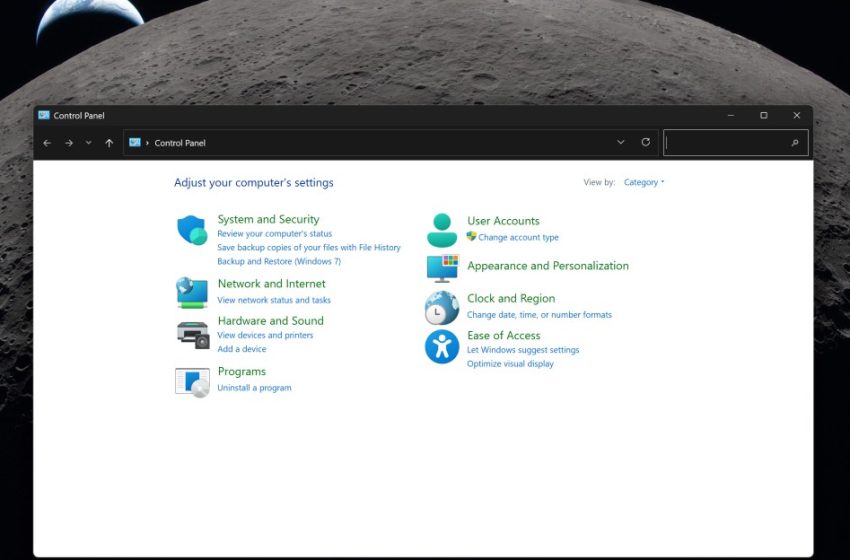The height and width of the screenshot is (560, 850).
Task: Click the search magnifier icon
Action: [x=795, y=143]
